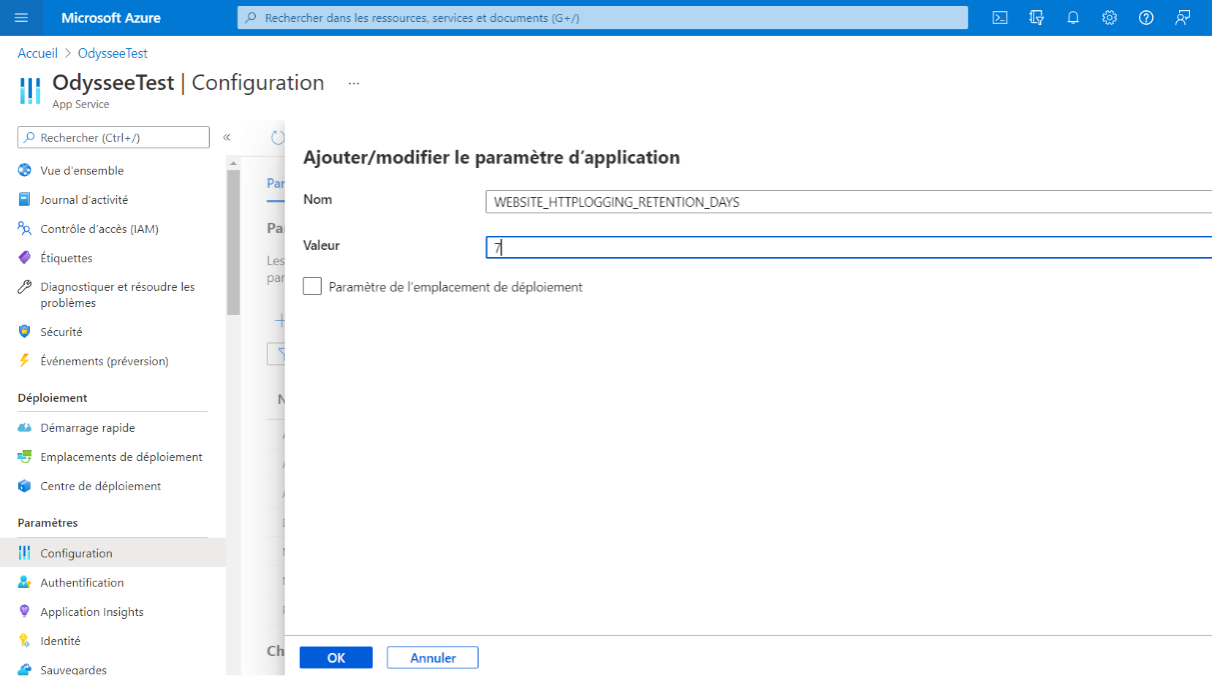
Task: Open the notifications bell
Action: click(1073, 18)
